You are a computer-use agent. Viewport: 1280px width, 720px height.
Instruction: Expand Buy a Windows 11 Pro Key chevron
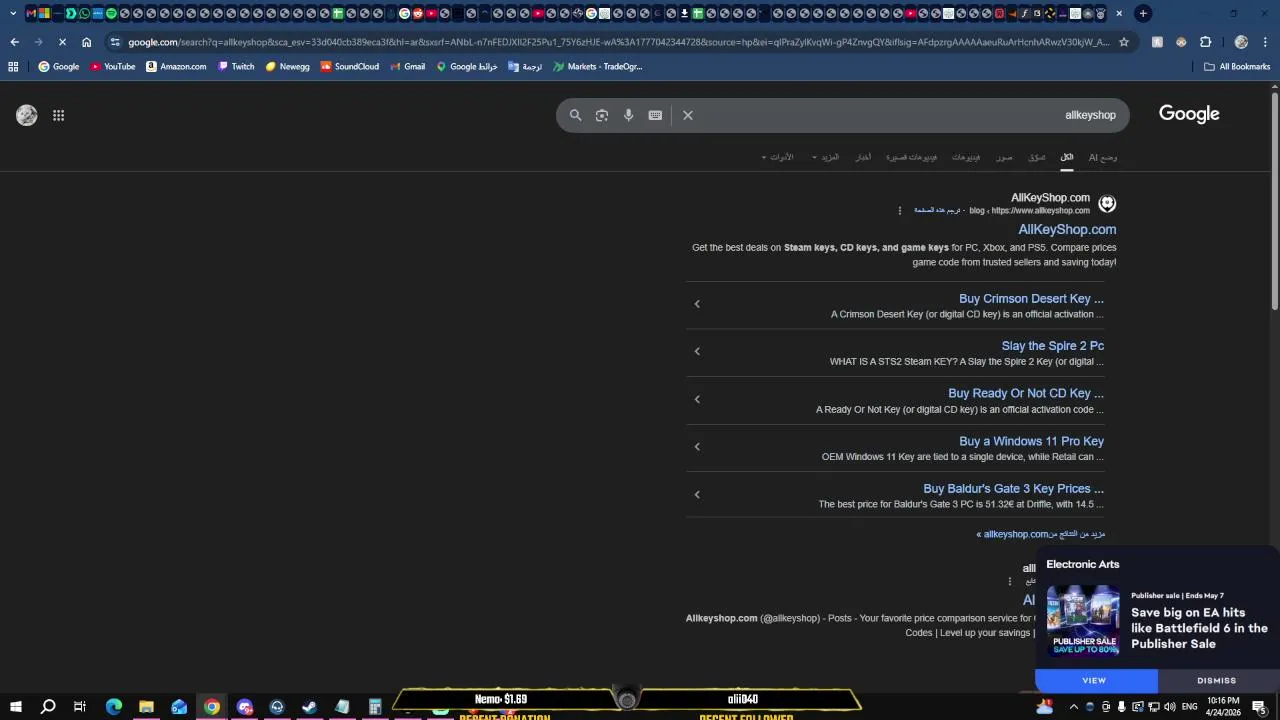[697, 446]
